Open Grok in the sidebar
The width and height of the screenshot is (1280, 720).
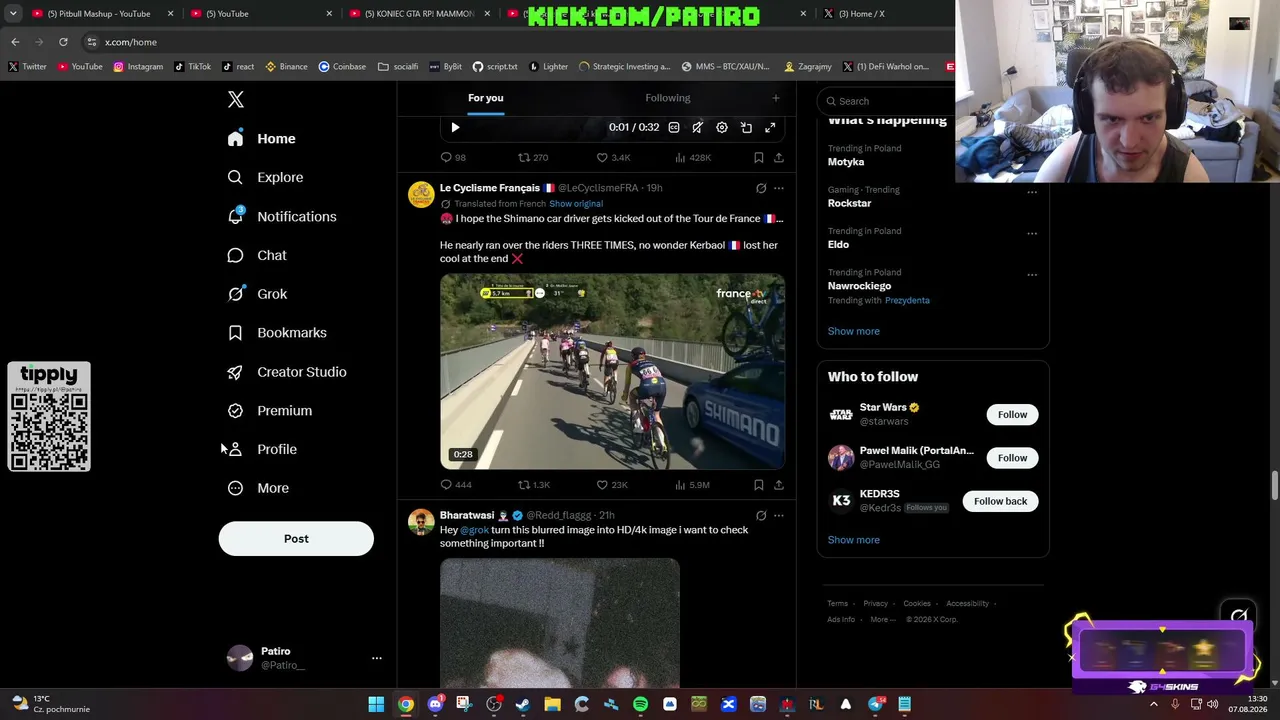tap(257, 294)
